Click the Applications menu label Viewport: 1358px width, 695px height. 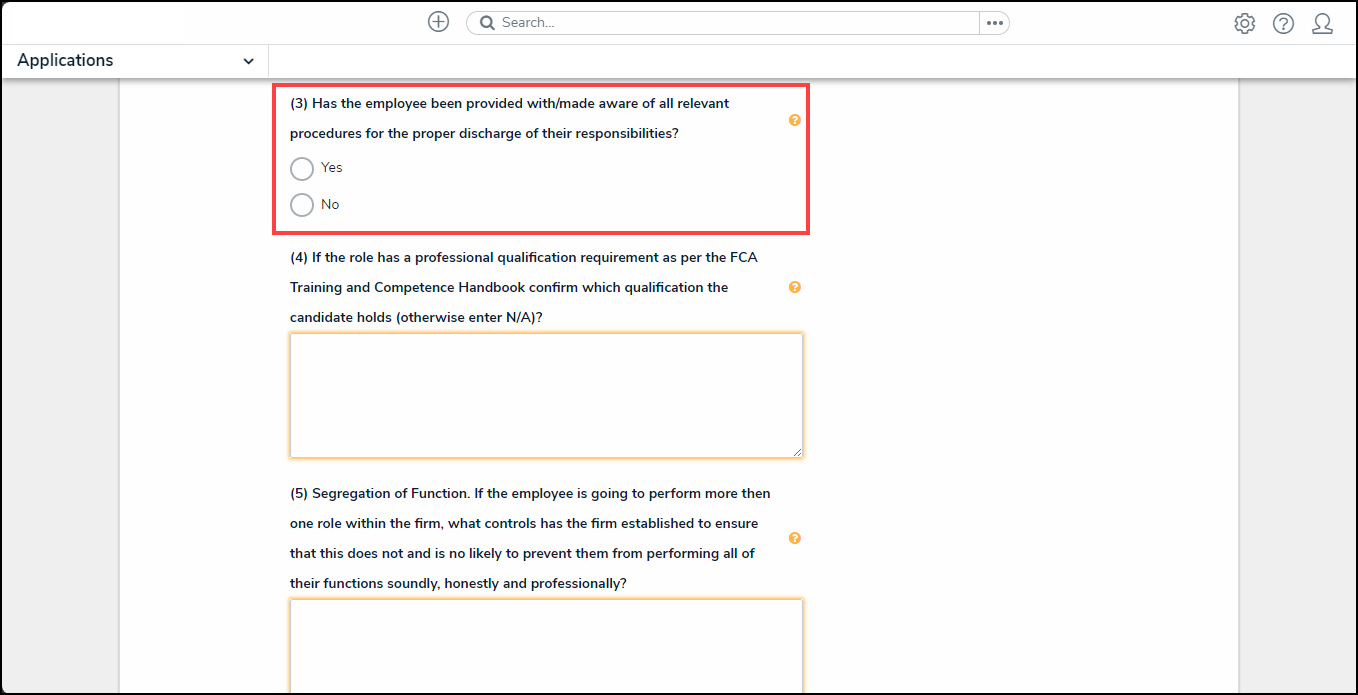point(66,61)
